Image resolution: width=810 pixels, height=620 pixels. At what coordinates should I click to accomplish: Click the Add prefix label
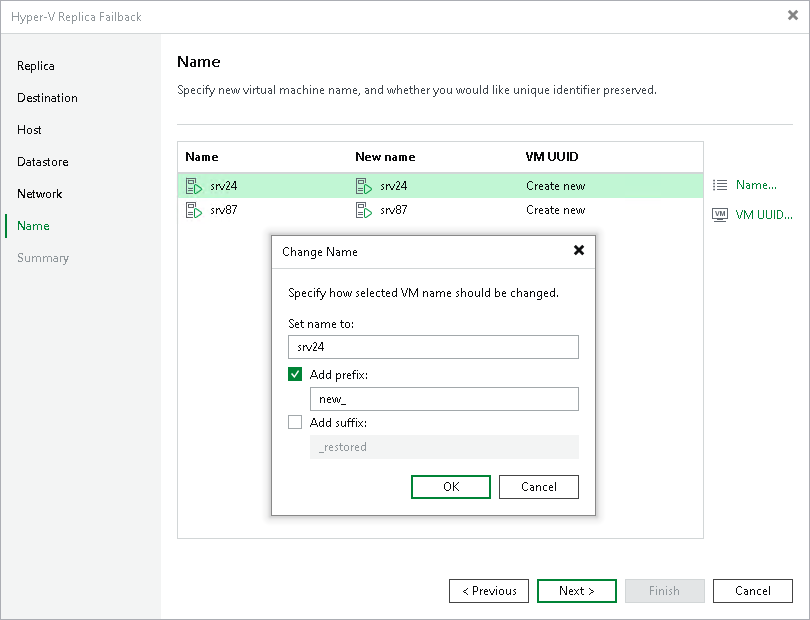point(339,375)
